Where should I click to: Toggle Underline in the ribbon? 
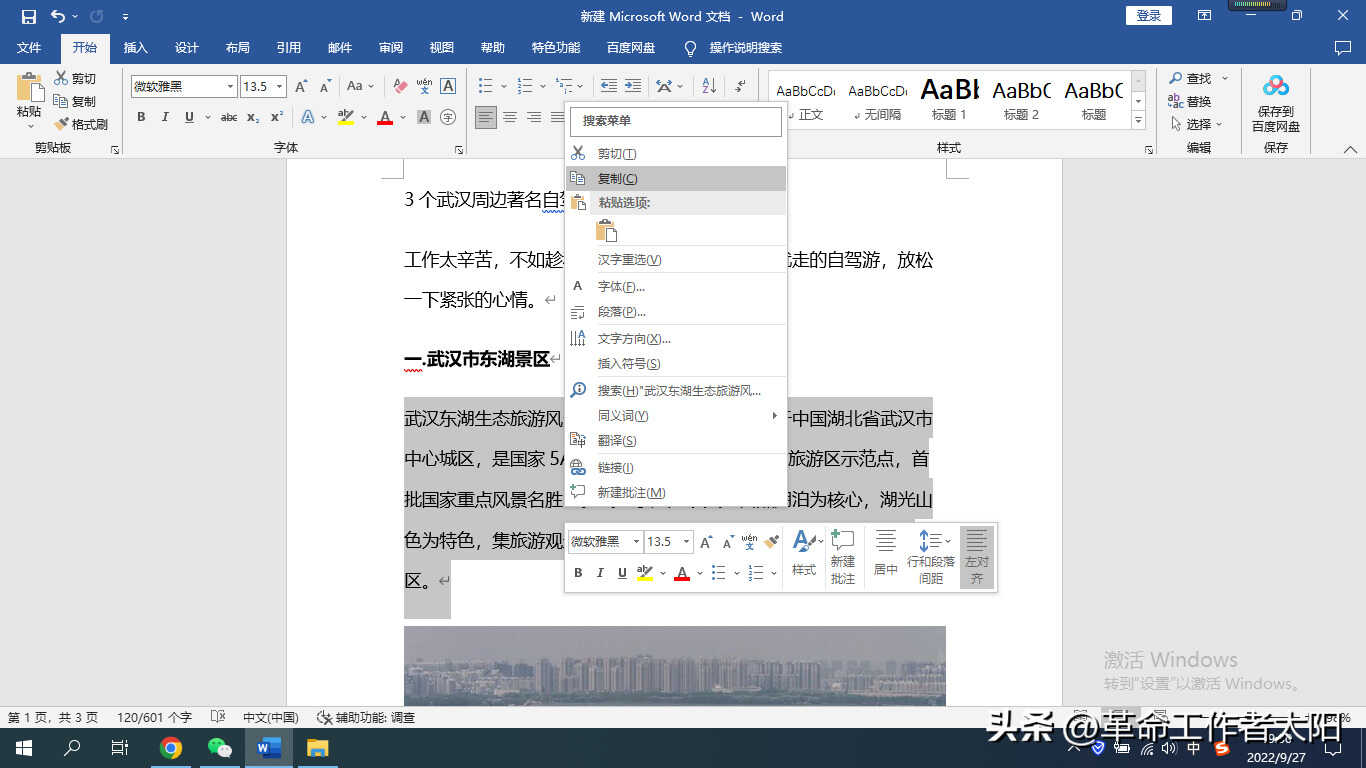[190, 117]
